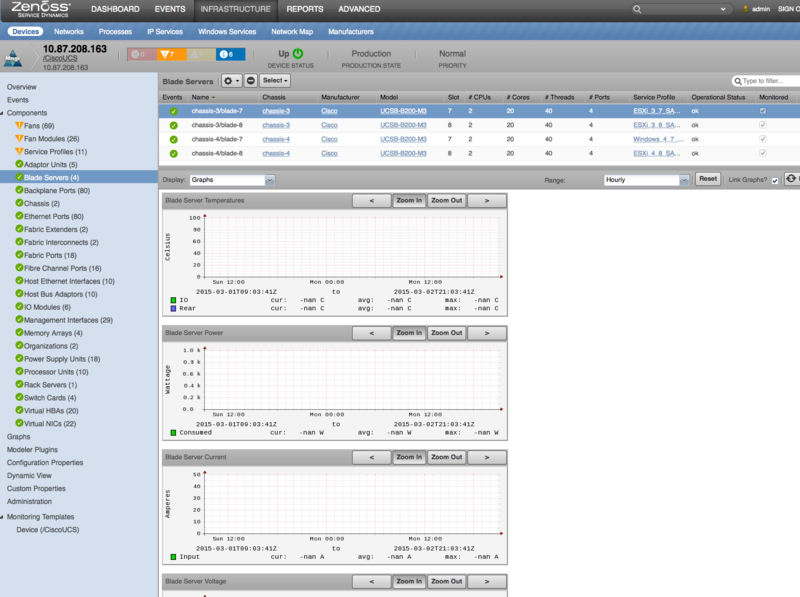Switch to the Network Map tab

(x=292, y=32)
